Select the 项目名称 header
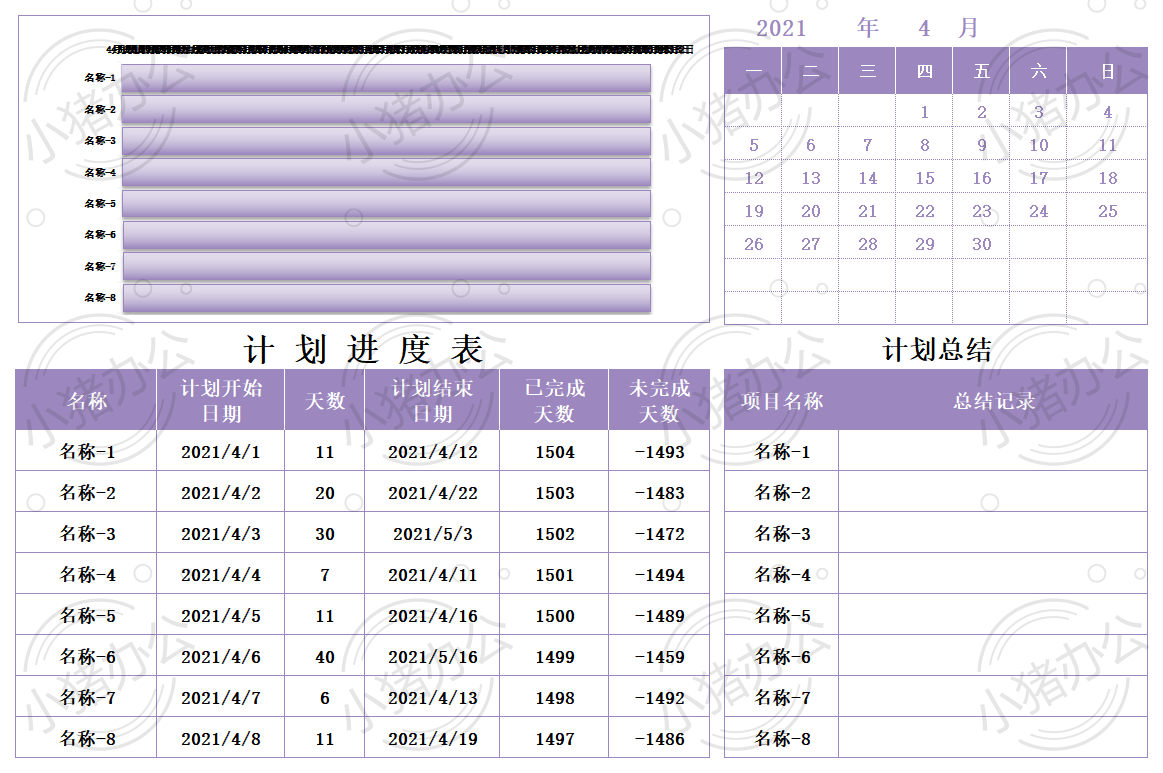Viewport: 1163px width, 773px height. click(x=782, y=401)
